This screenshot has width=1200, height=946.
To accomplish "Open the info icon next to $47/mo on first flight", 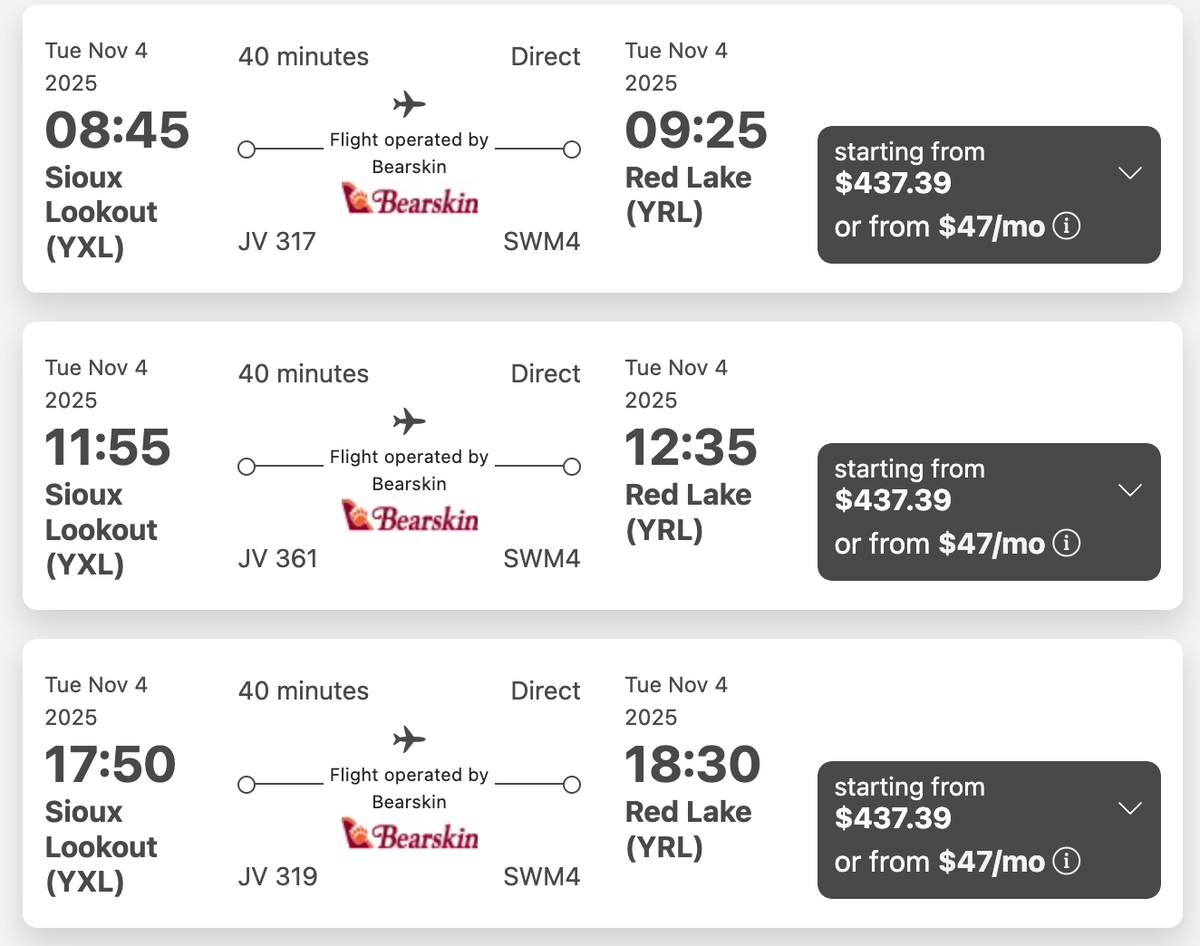I will 1068,226.
